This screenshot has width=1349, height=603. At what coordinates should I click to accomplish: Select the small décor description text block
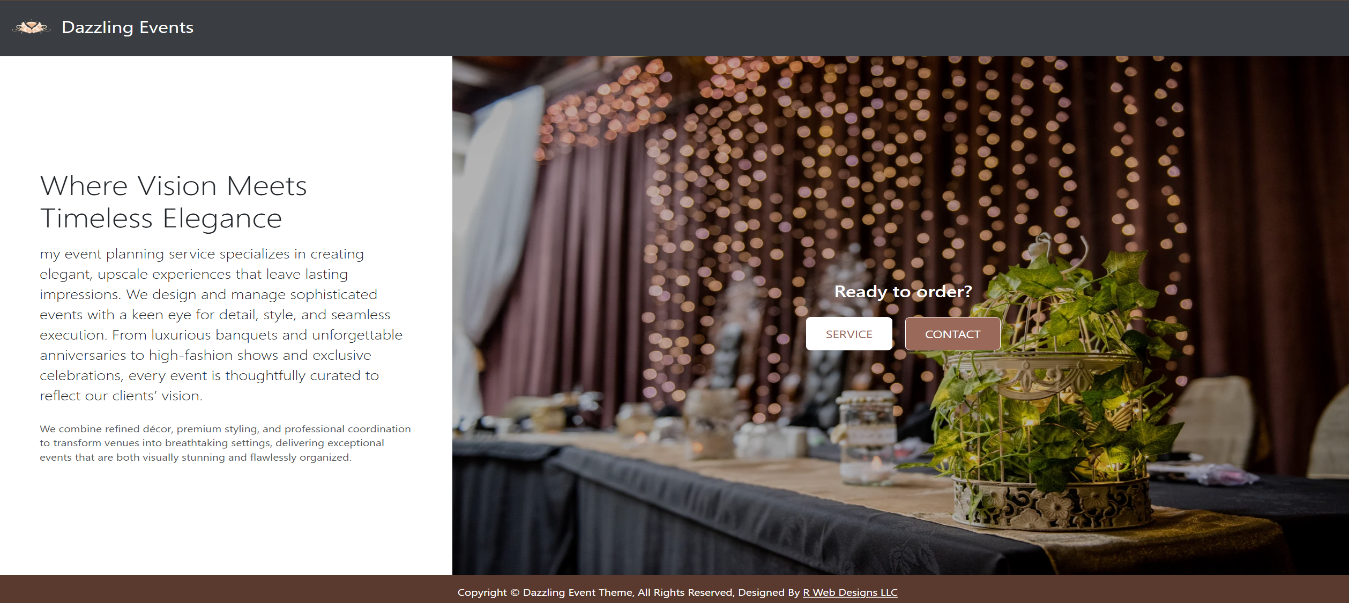click(x=224, y=441)
